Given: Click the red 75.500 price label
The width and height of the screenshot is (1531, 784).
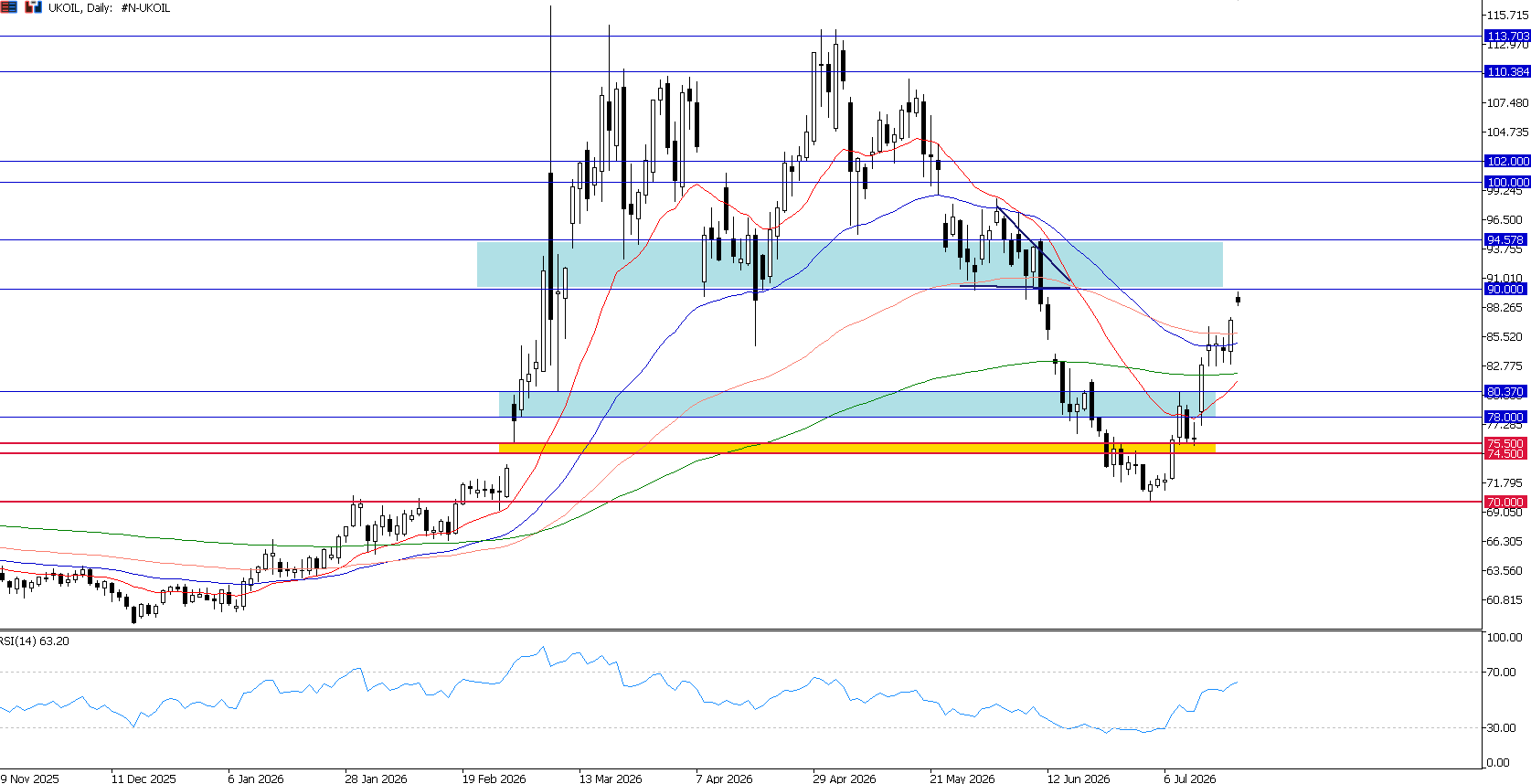Looking at the screenshot, I should point(1508,444).
